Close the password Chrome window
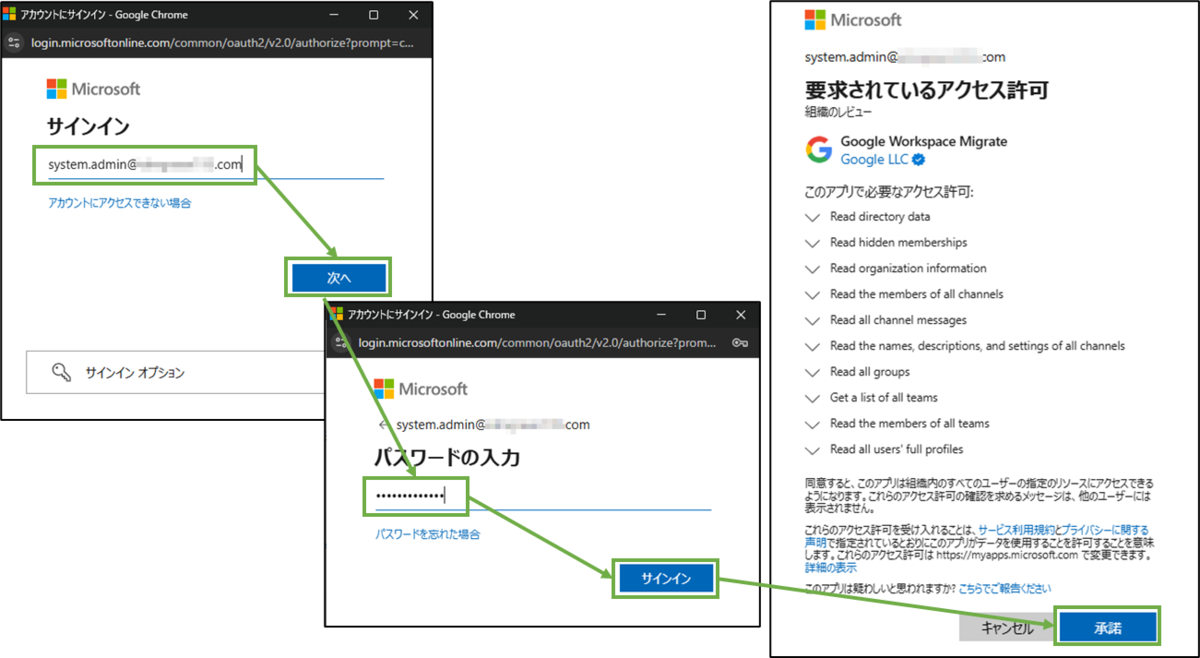The width and height of the screenshot is (1200, 658). (741, 314)
